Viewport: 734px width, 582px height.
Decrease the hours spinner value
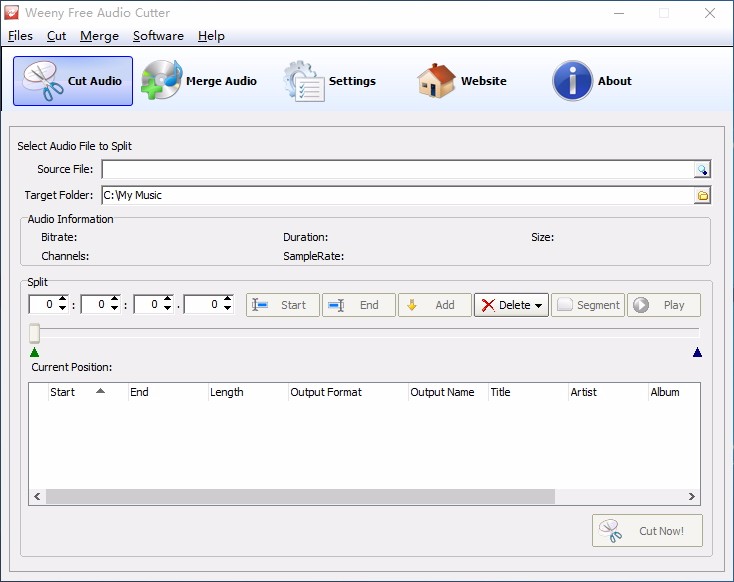coord(62,309)
